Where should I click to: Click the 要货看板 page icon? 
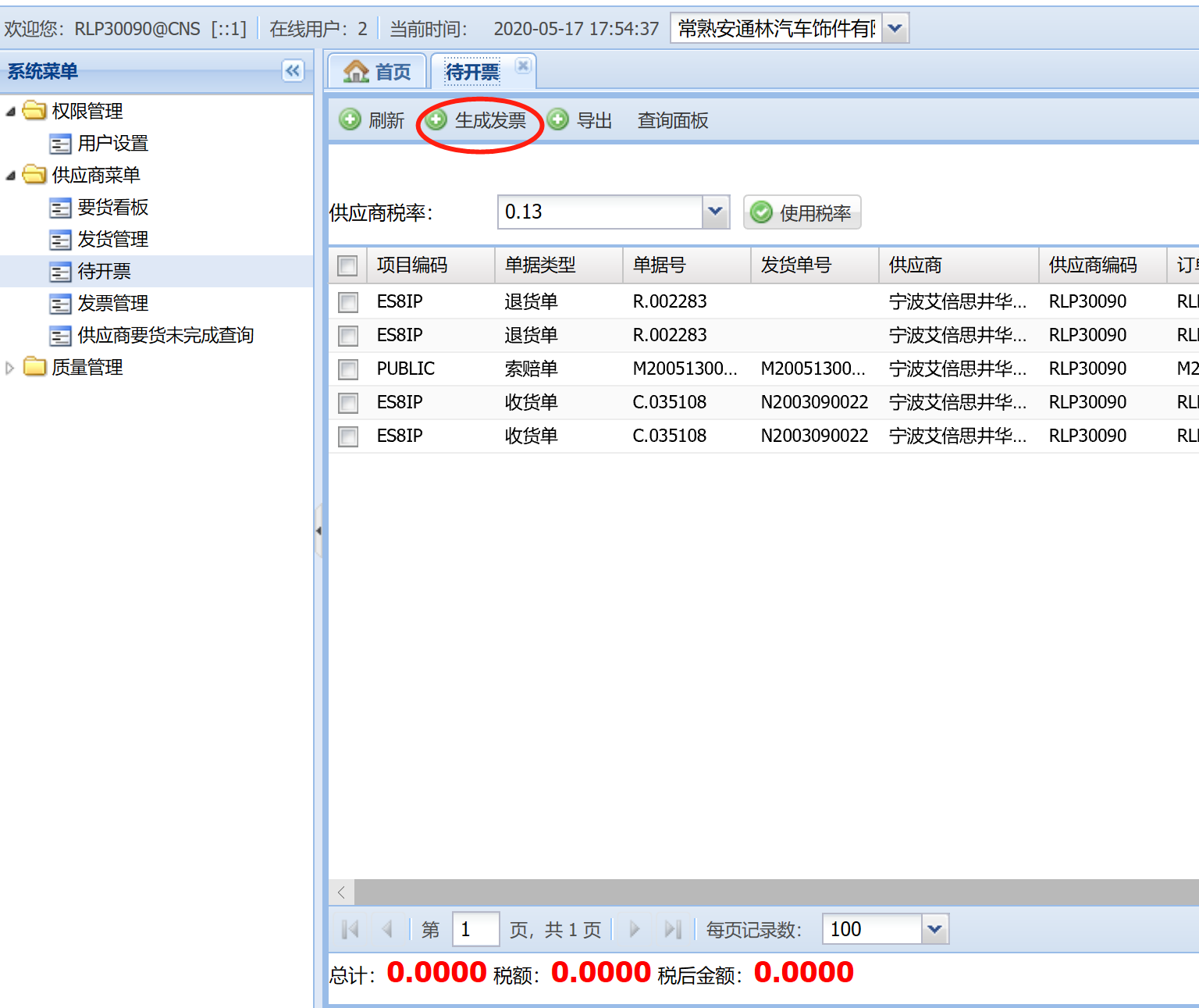60,208
